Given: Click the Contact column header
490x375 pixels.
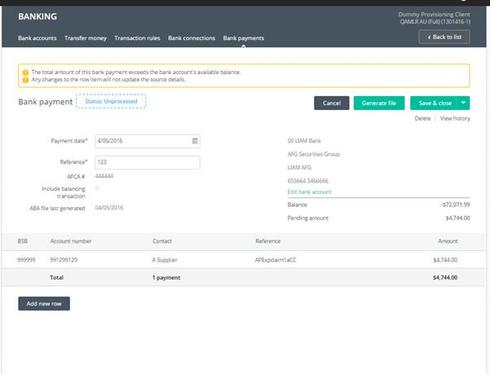Looking at the screenshot, I should click(162, 241).
